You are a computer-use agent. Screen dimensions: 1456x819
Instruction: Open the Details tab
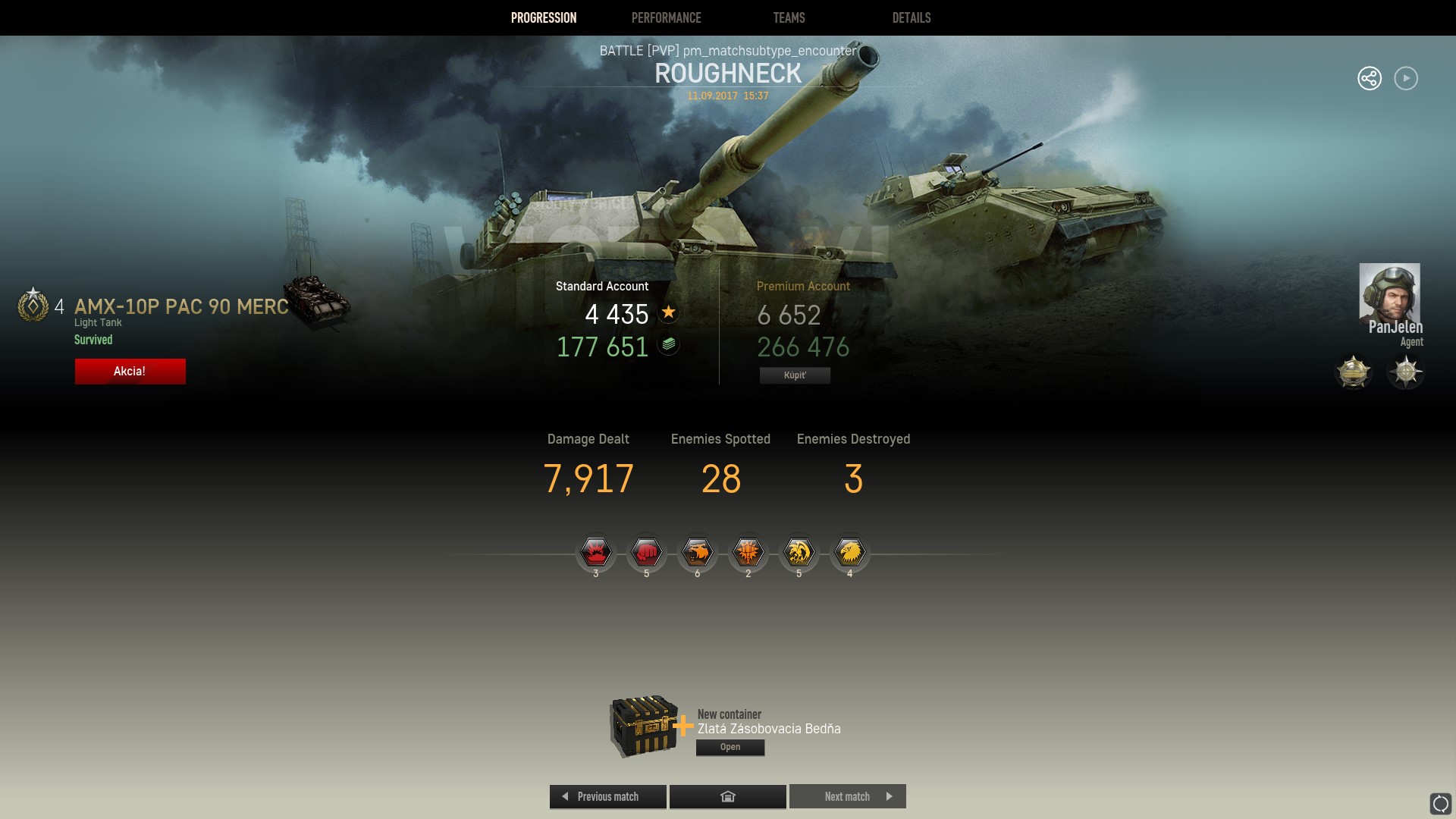click(x=912, y=17)
